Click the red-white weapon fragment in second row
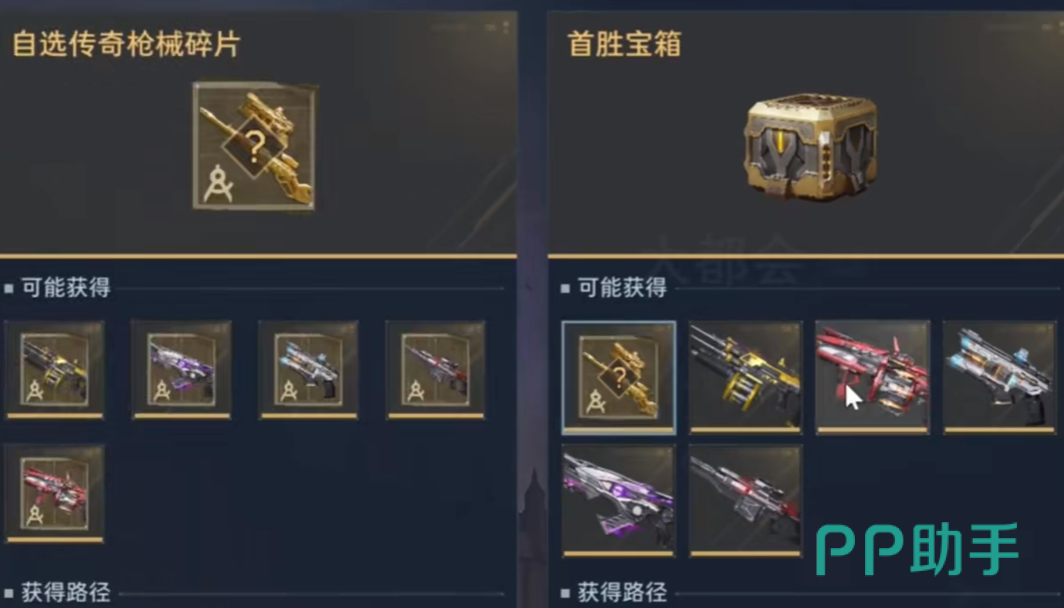The height and width of the screenshot is (608, 1064). [x=55, y=493]
